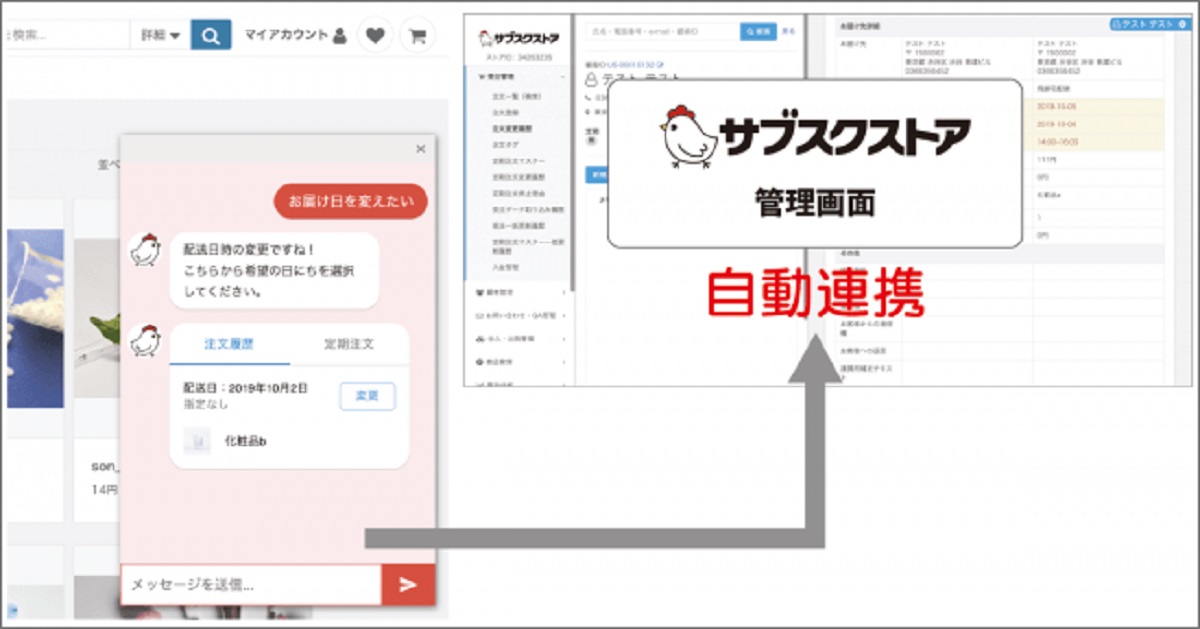Screen dimensions: 1200x629
Task: Click the サブスクストア logo in admin sidebar
Action: pyautogui.click(x=519, y=39)
